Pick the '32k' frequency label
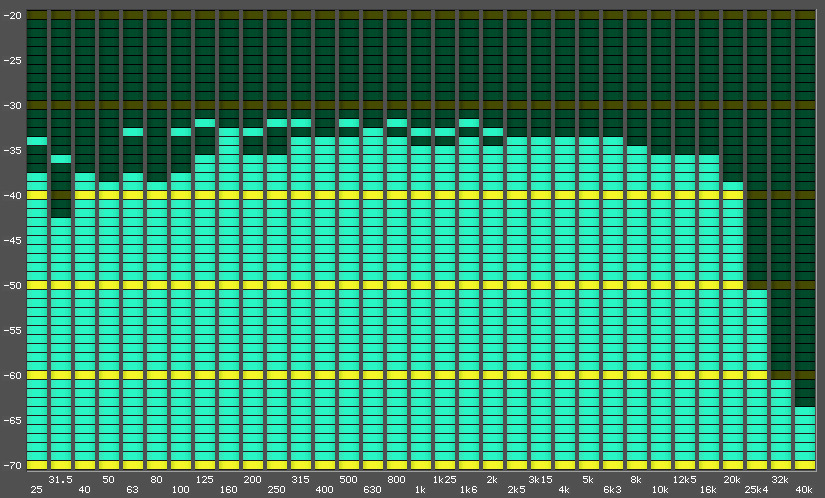Viewport: 825px width, 498px height. click(x=780, y=480)
